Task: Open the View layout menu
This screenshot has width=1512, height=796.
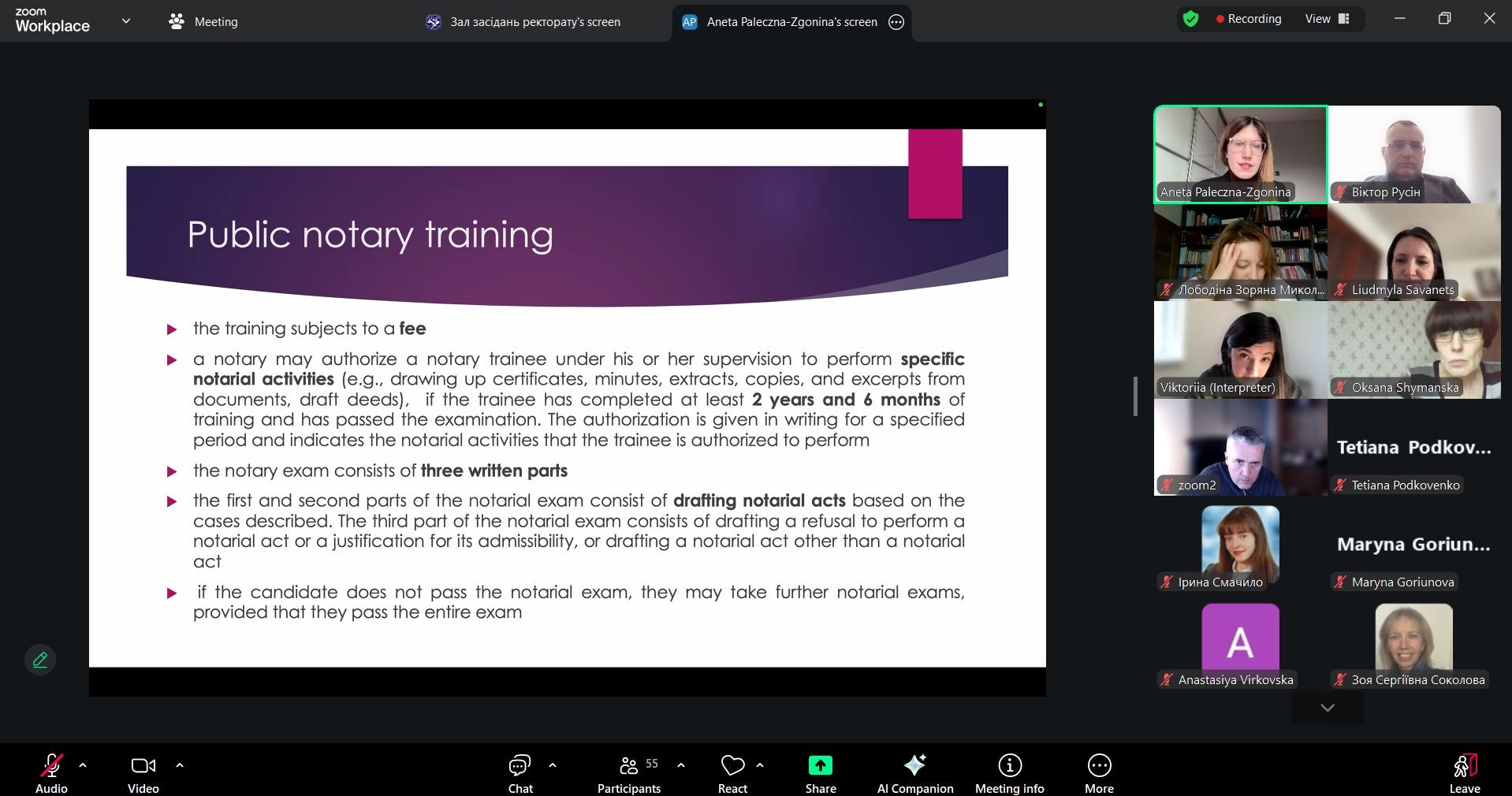Action: pos(1327,19)
